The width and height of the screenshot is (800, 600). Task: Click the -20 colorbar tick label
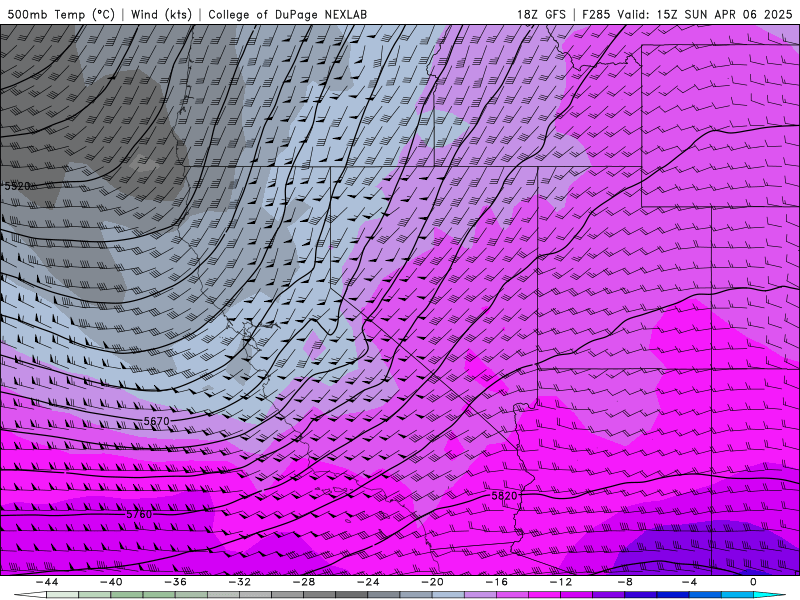432,582
